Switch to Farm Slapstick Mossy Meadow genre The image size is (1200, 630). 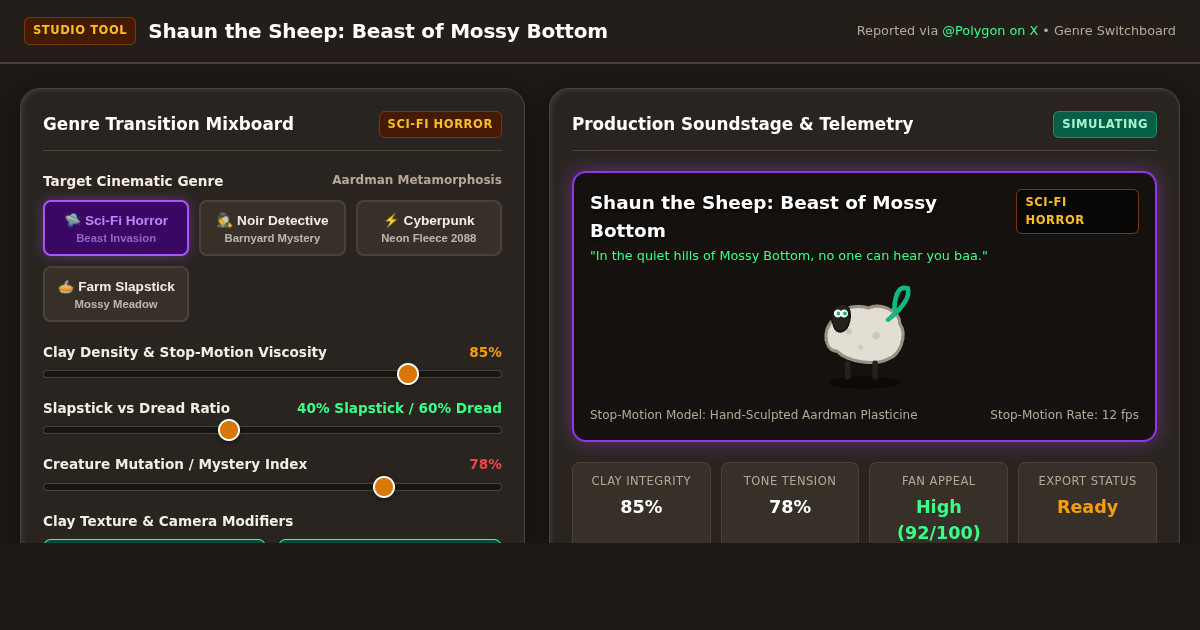click(x=116, y=294)
